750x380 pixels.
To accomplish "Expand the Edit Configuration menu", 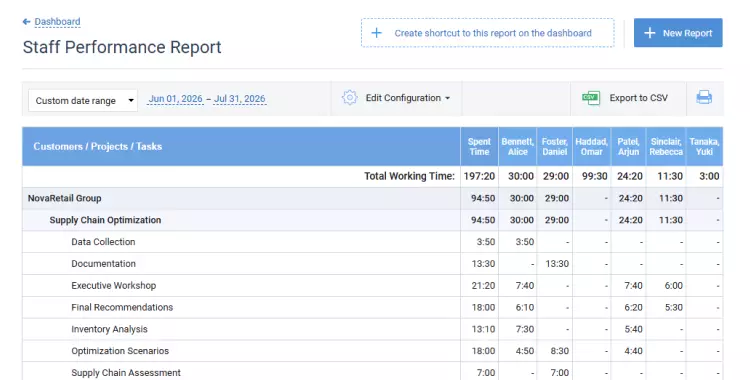I will [408, 98].
